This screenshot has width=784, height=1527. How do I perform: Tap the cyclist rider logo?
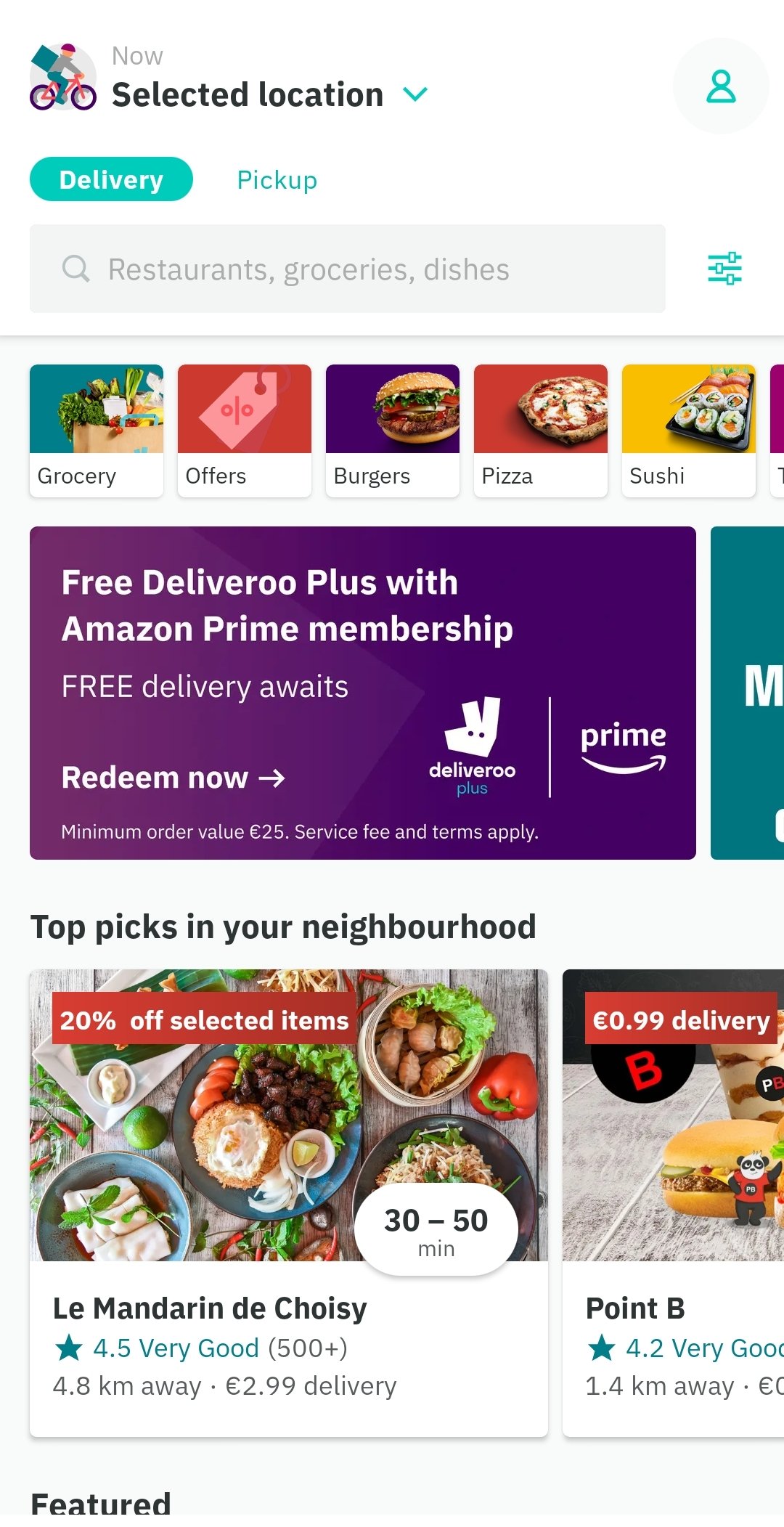pos(63,77)
